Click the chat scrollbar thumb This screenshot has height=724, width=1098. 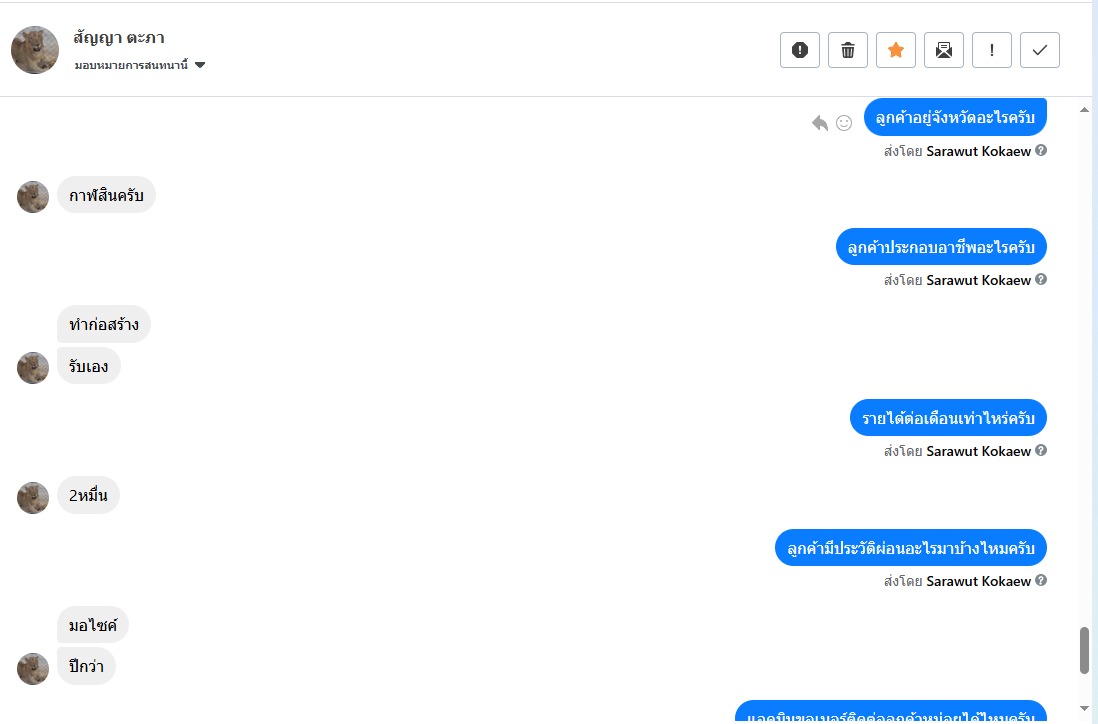[x=1084, y=650]
